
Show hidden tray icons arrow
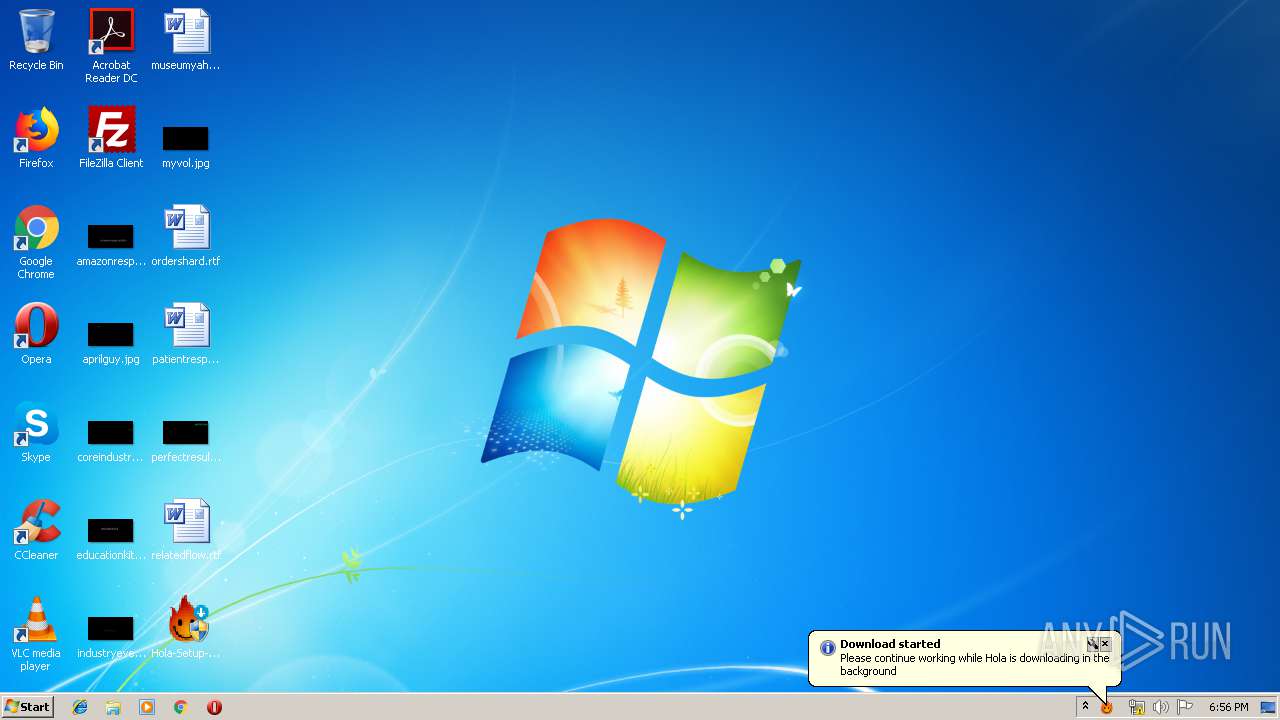coord(1085,706)
